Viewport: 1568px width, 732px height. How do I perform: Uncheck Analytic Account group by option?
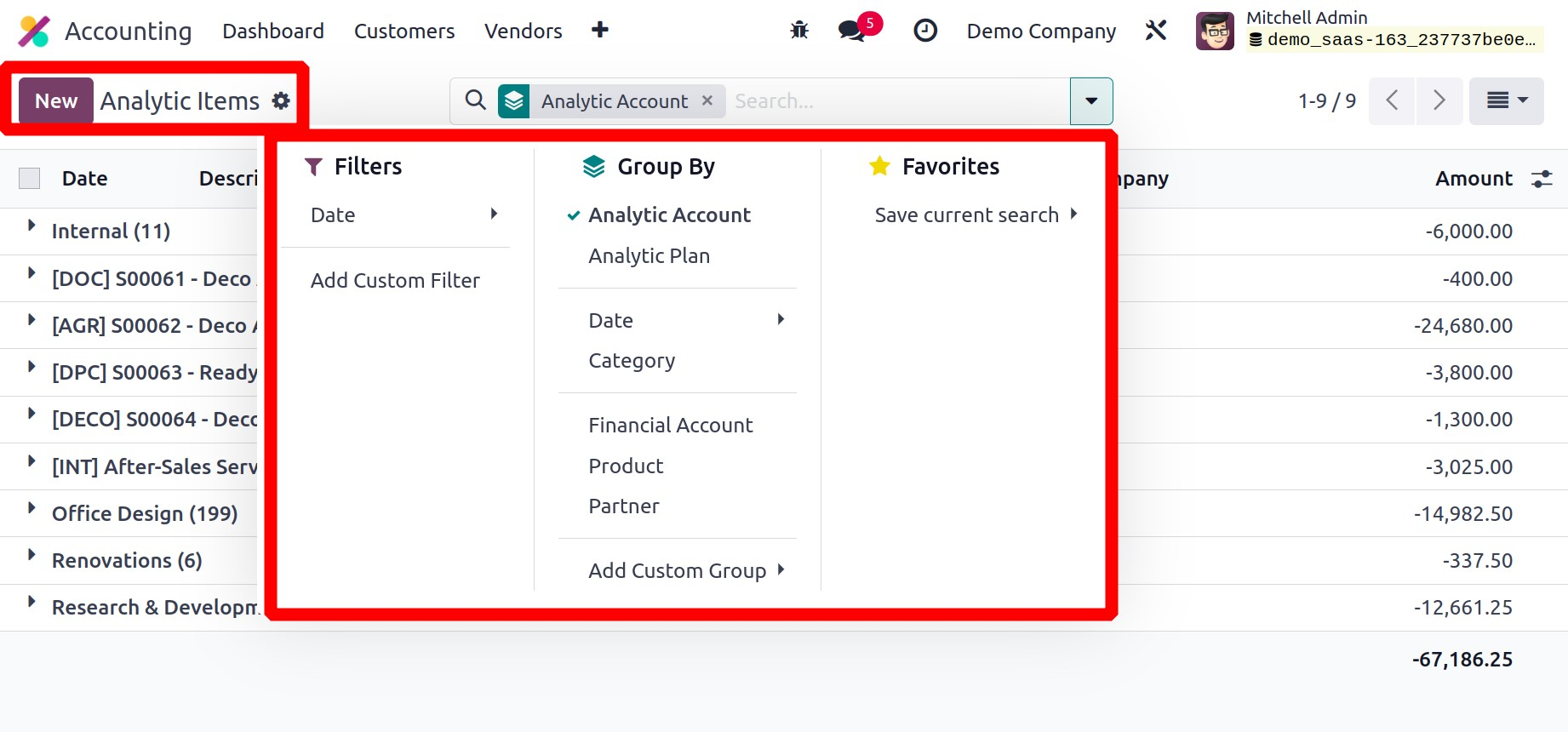[669, 215]
